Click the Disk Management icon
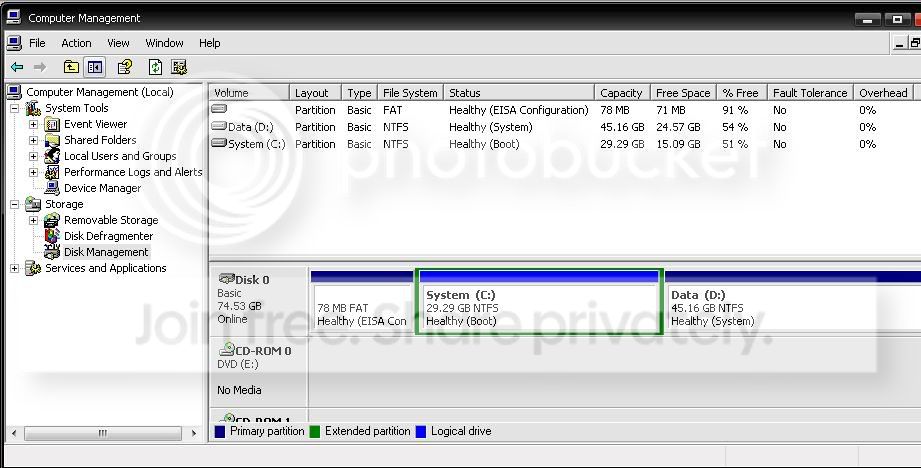 (x=52, y=252)
